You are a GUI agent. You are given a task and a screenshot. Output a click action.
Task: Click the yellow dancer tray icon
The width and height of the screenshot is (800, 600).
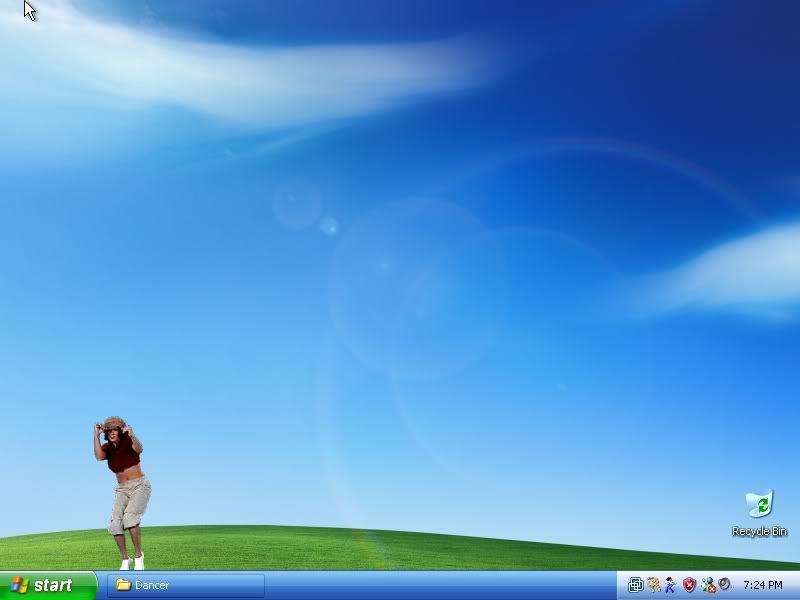click(653, 585)
